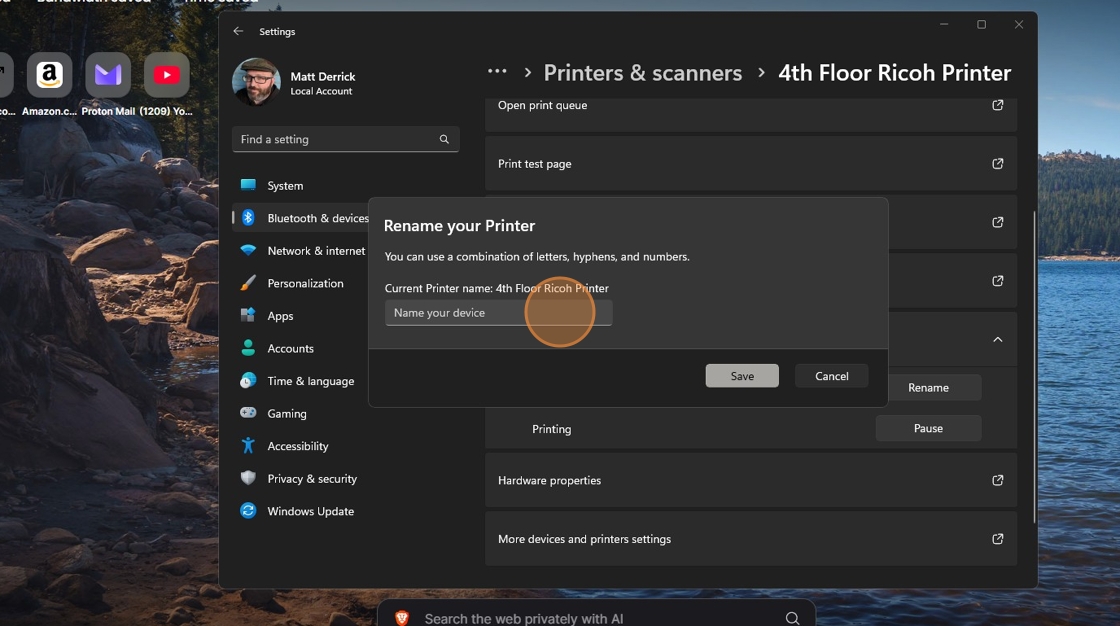The height and width of the screenshot is (626, 1120).
Task: Collapse the section with the up chevron
Action: coord(997,340)
